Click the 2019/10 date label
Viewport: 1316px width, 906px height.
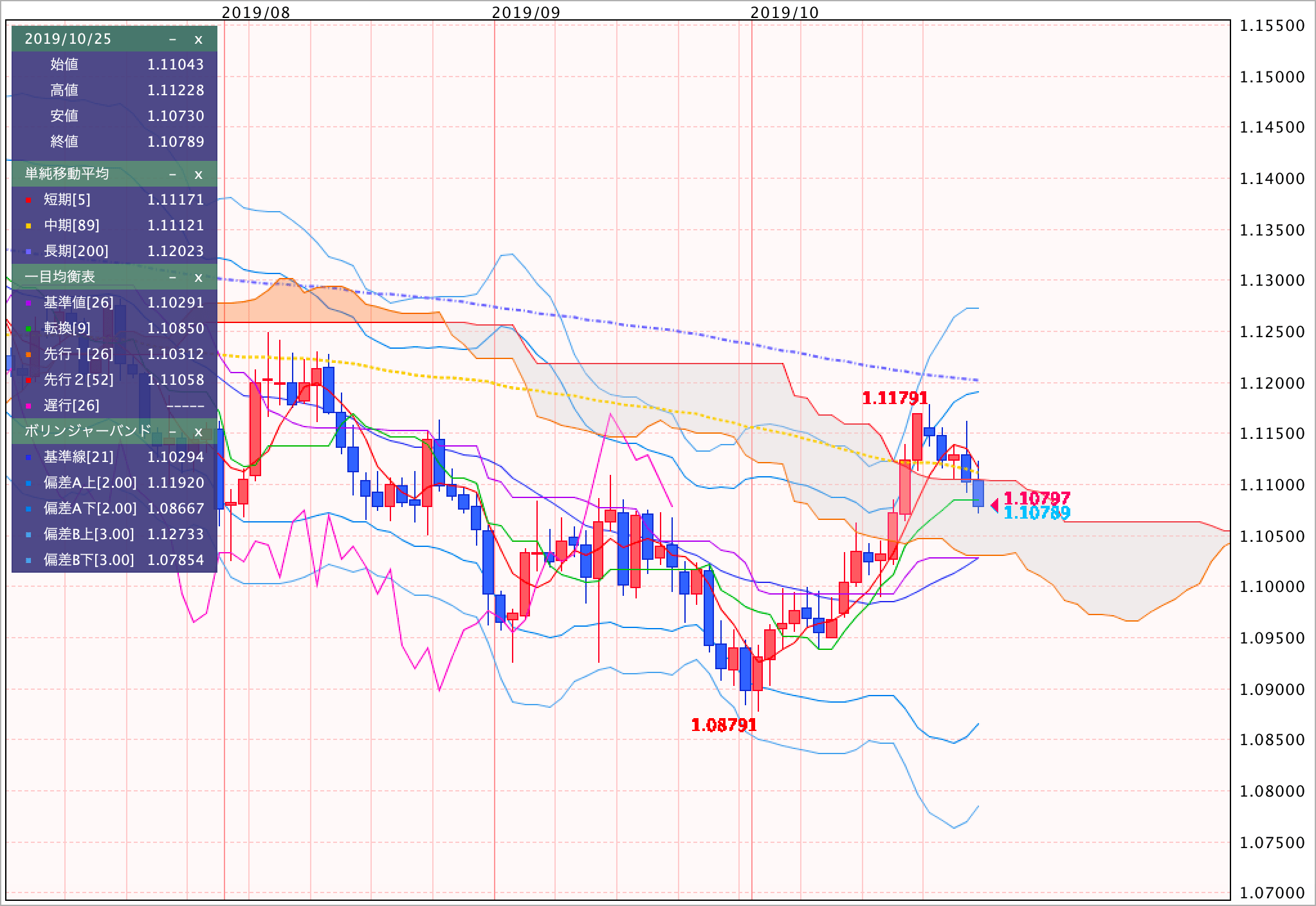[x=785, y=12]
